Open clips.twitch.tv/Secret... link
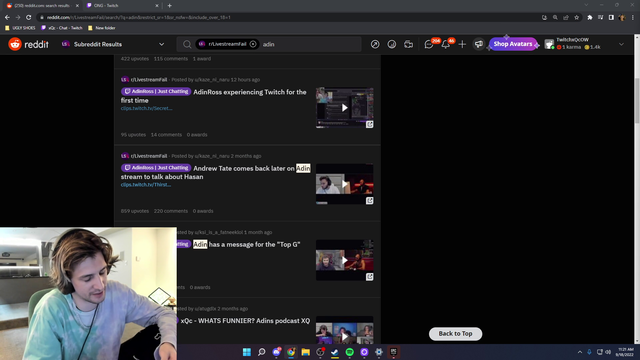This screenshot has width=640, height=360. [147, 108]
